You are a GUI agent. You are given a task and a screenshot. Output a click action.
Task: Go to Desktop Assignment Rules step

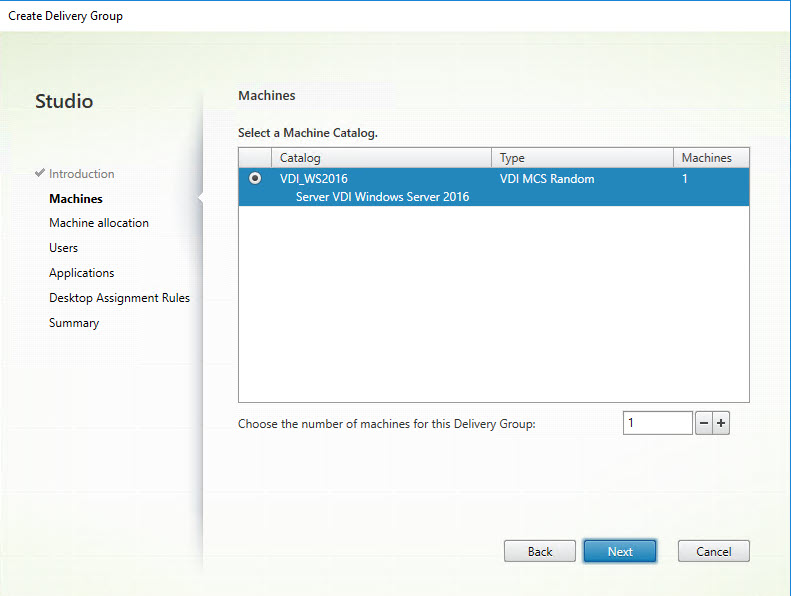(119, 298)
